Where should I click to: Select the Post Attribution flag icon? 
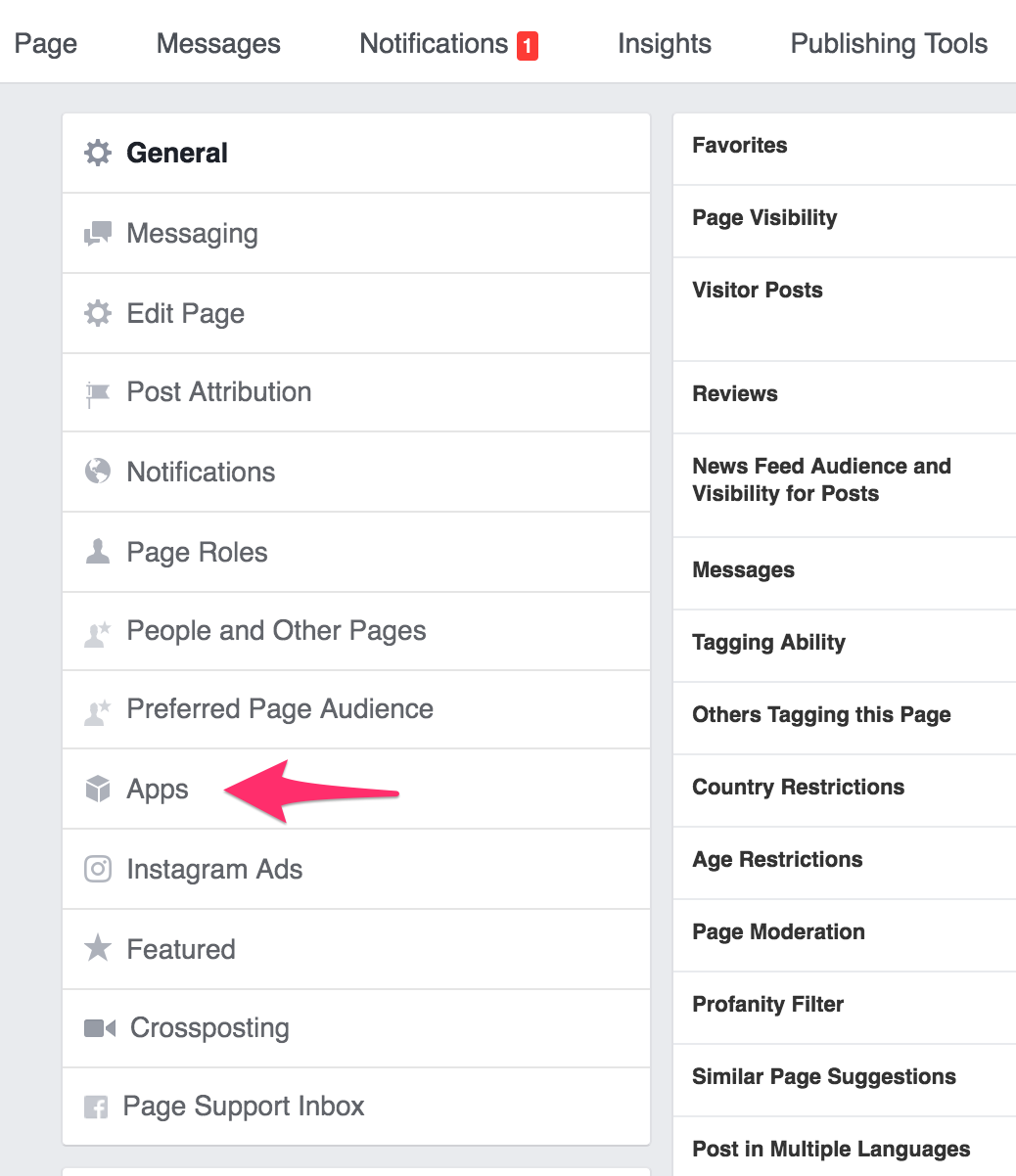tap(98, 392)
